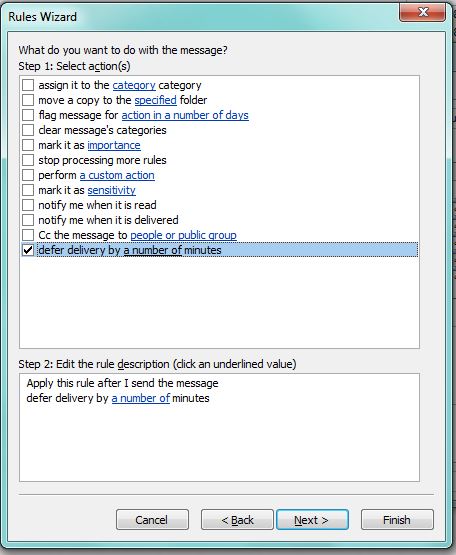Open 'a custom action' link

click(117, 175)
